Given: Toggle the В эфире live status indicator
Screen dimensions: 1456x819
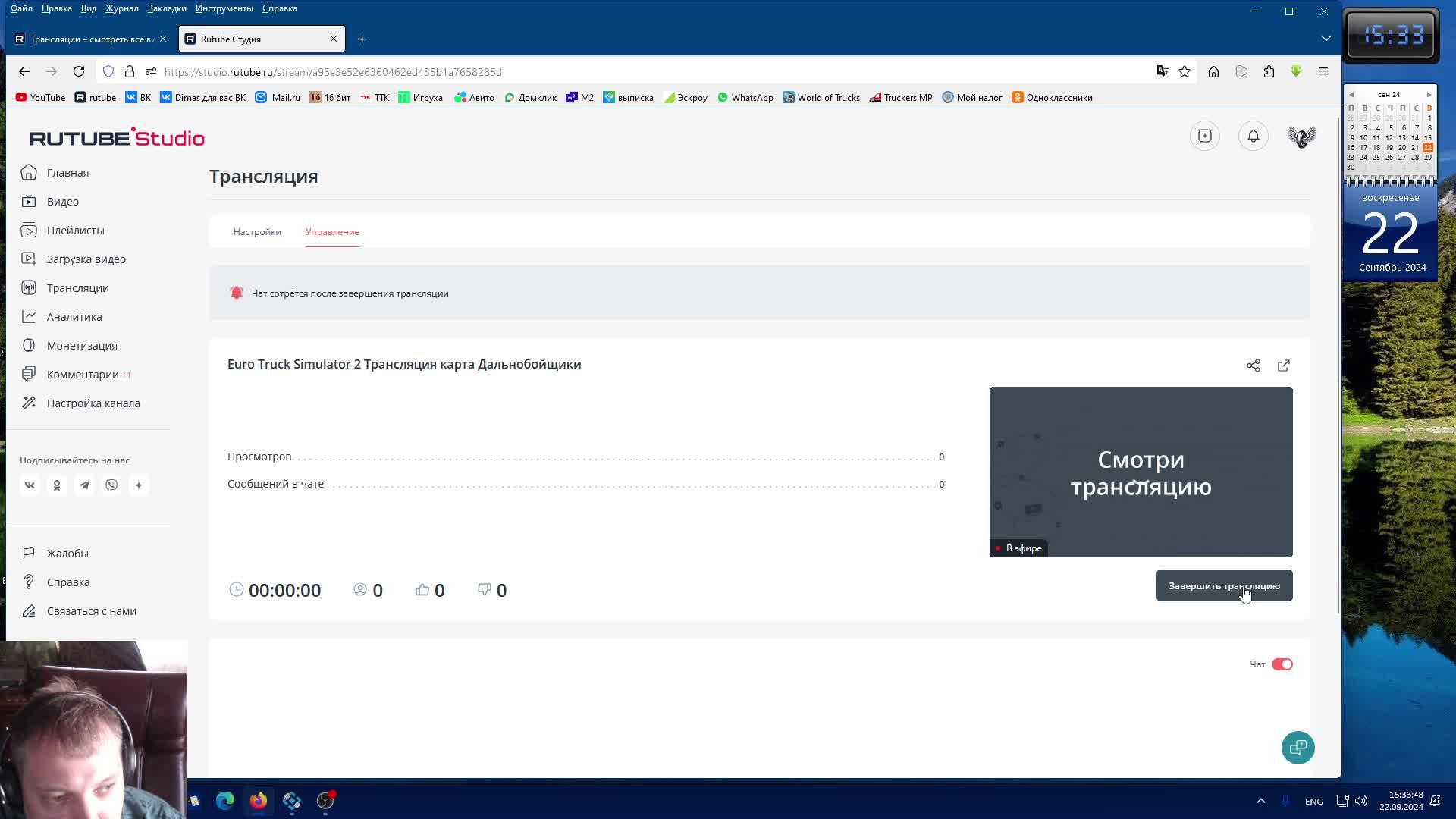Looking at the screenshot, I should coord(1020,547).
